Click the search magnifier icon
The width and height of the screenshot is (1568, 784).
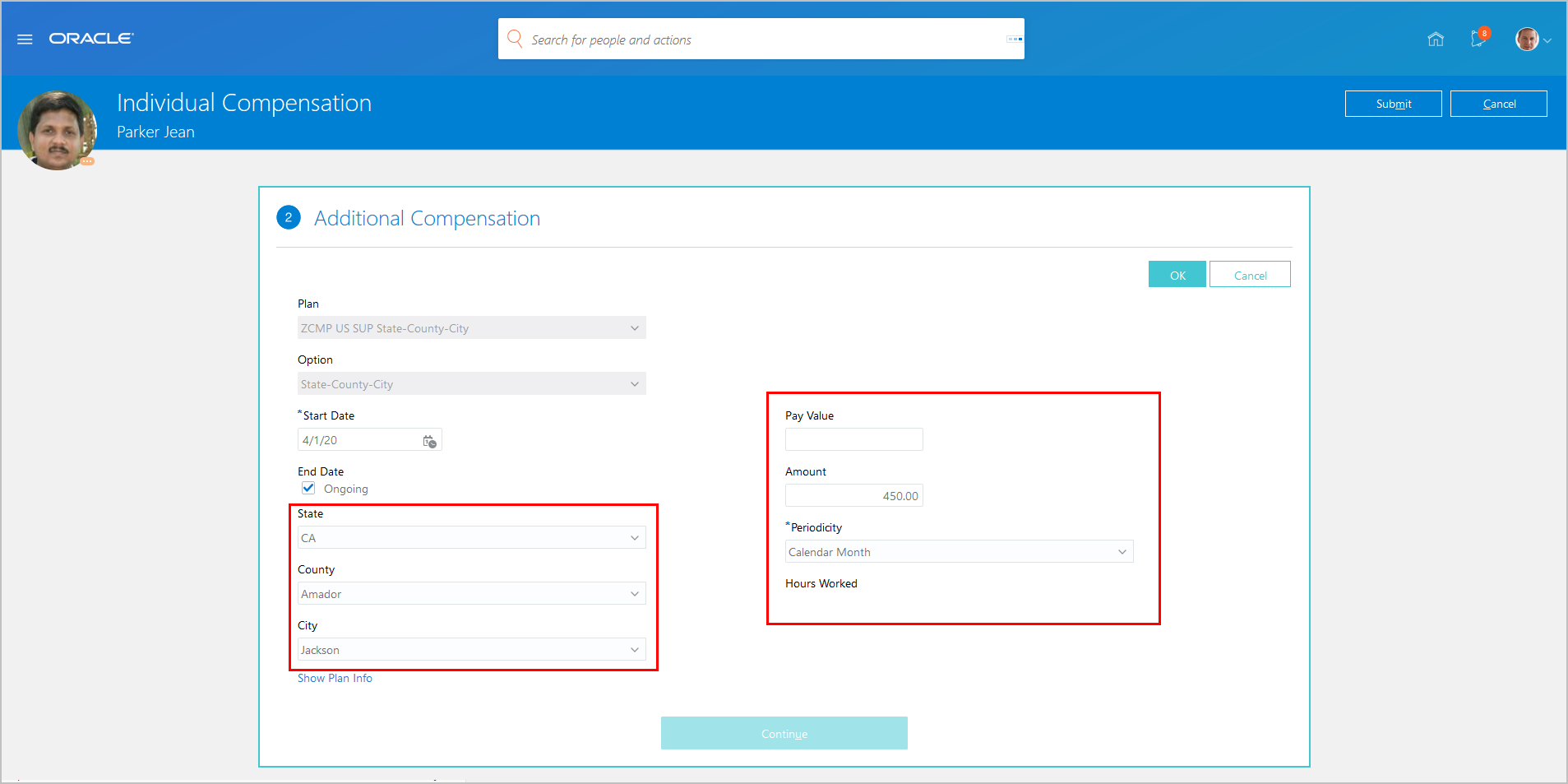(x=515, y=39)
